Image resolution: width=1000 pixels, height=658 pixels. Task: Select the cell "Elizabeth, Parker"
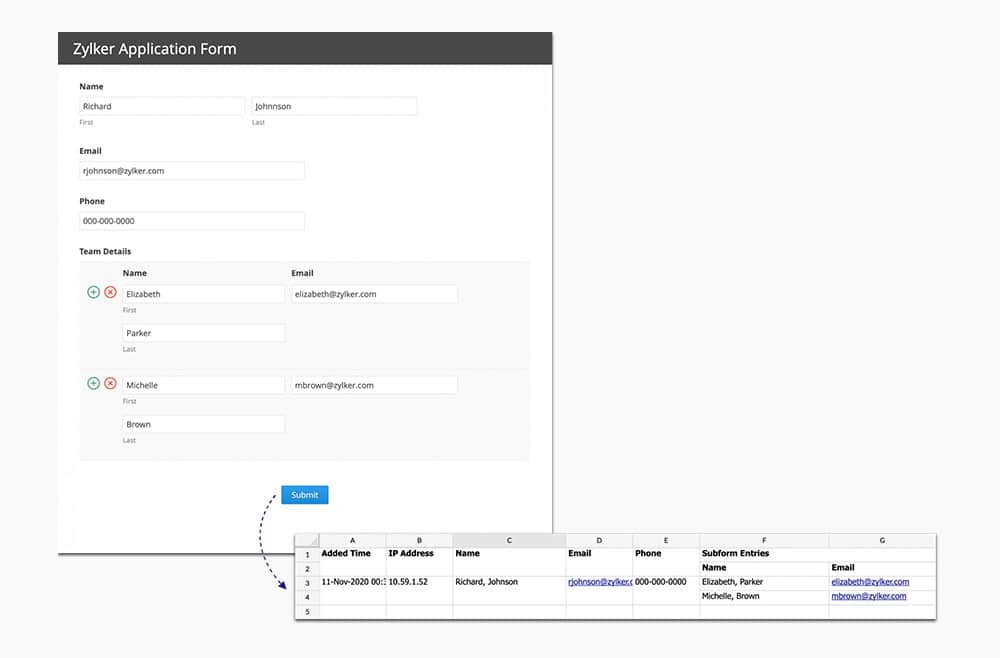[x=764, y=582]
